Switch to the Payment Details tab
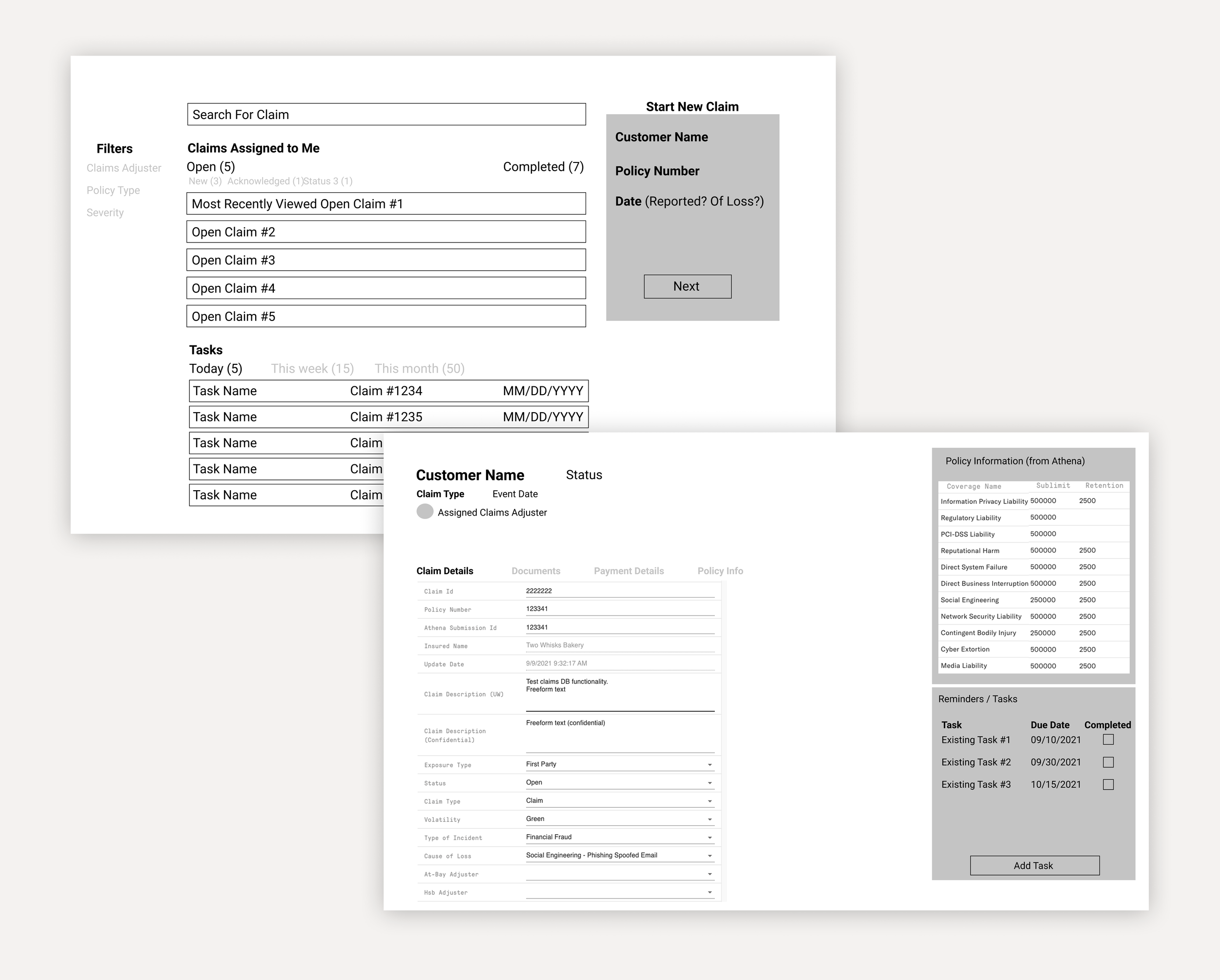The image size is (1220, 980). (628, 571)
